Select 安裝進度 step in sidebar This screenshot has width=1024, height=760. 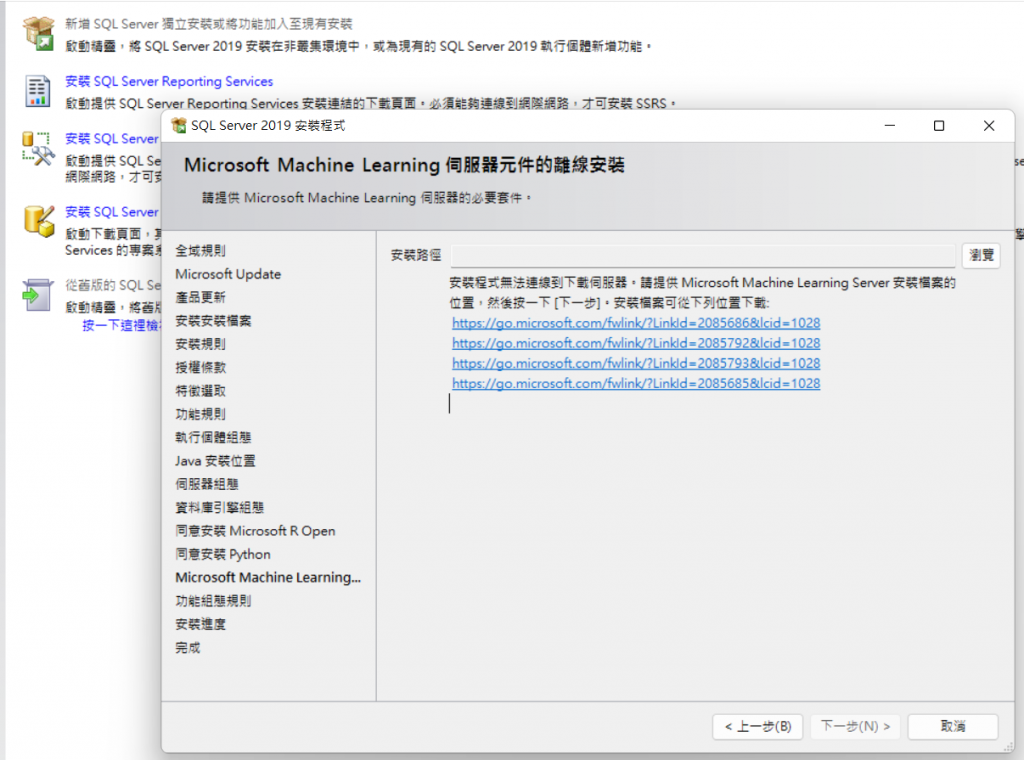click(200, 624)
